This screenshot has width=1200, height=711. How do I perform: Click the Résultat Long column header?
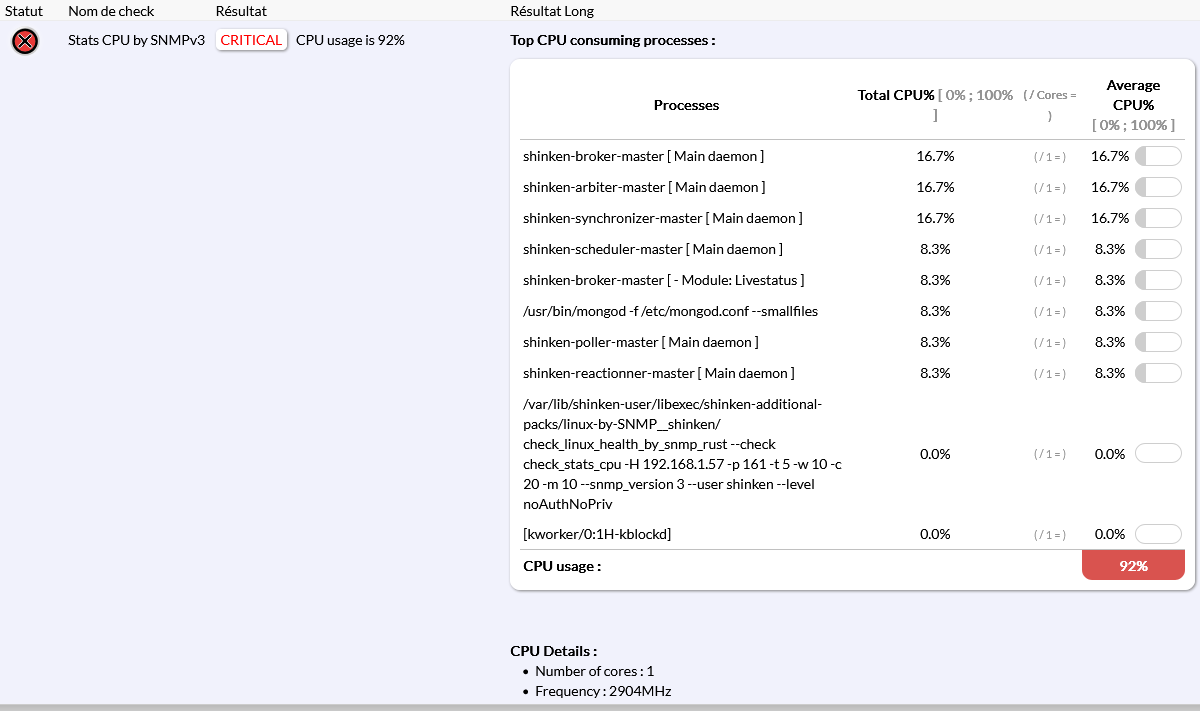coord(551,11)
